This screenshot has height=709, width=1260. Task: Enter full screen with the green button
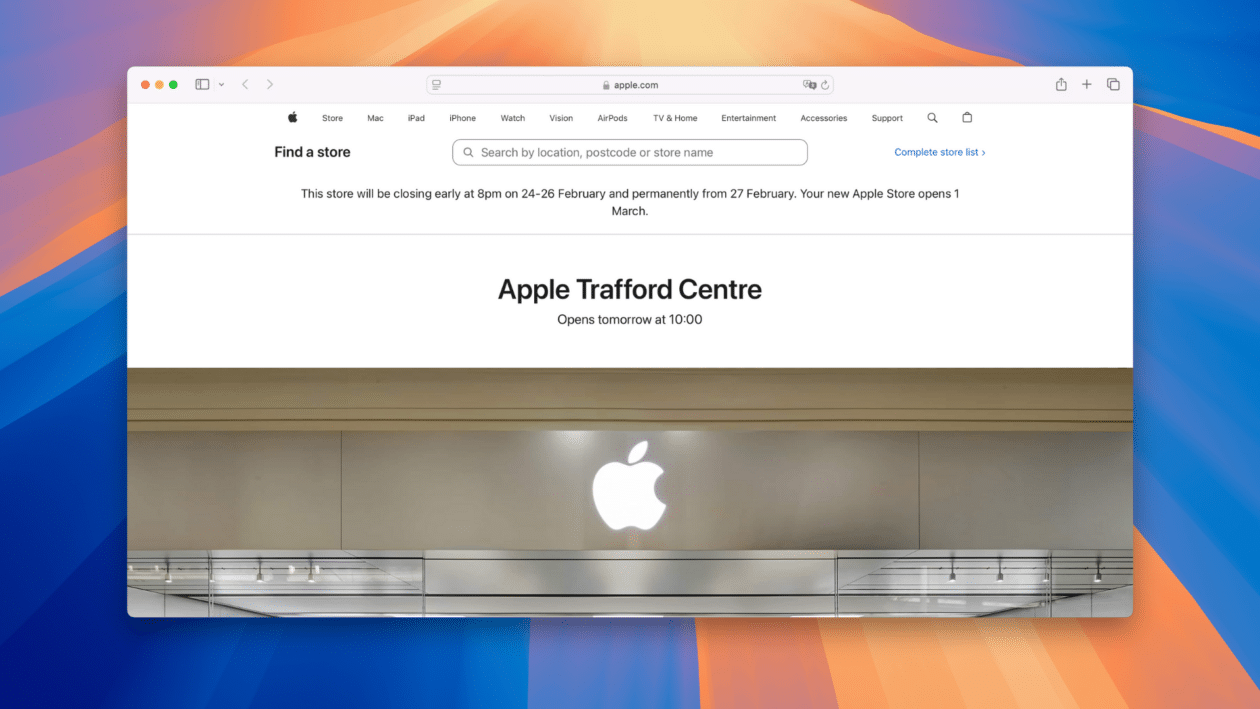click(173, 85)
